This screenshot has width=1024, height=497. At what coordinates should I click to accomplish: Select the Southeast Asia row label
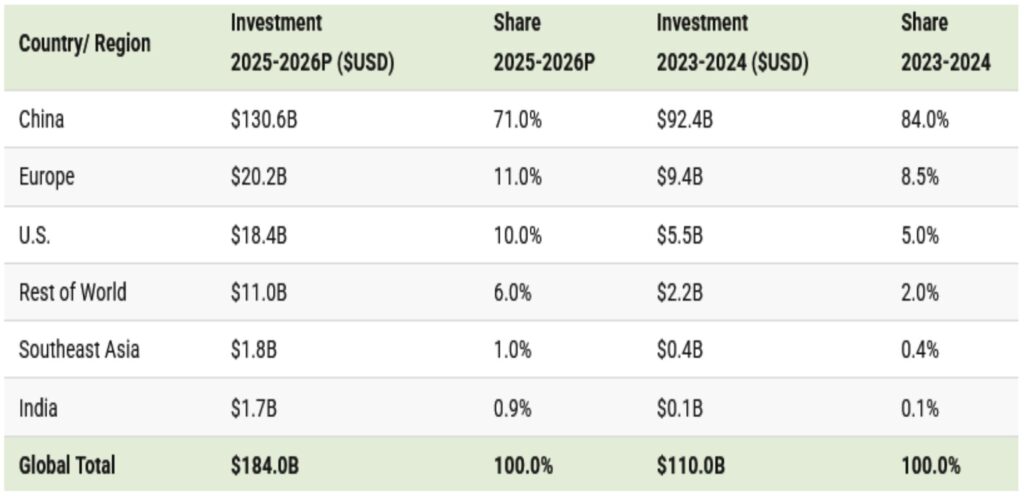[79, 350]
